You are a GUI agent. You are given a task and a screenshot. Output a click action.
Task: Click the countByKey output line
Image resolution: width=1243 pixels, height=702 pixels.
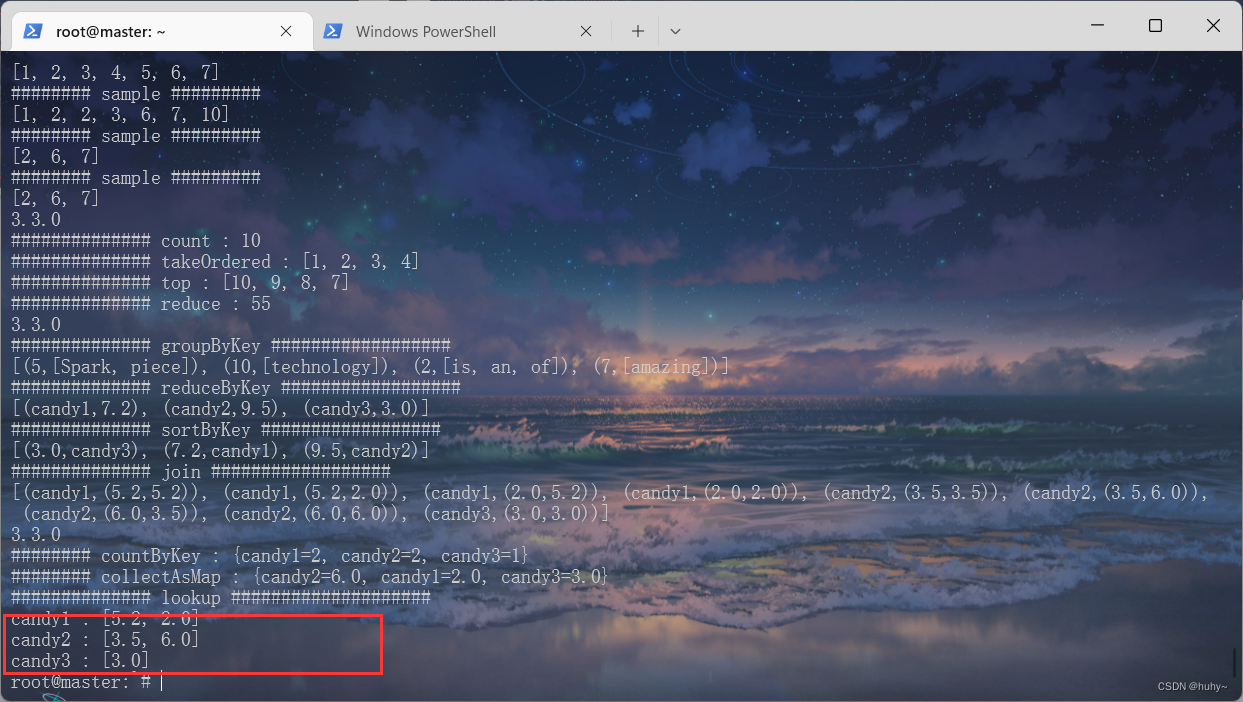click(270, 556)
